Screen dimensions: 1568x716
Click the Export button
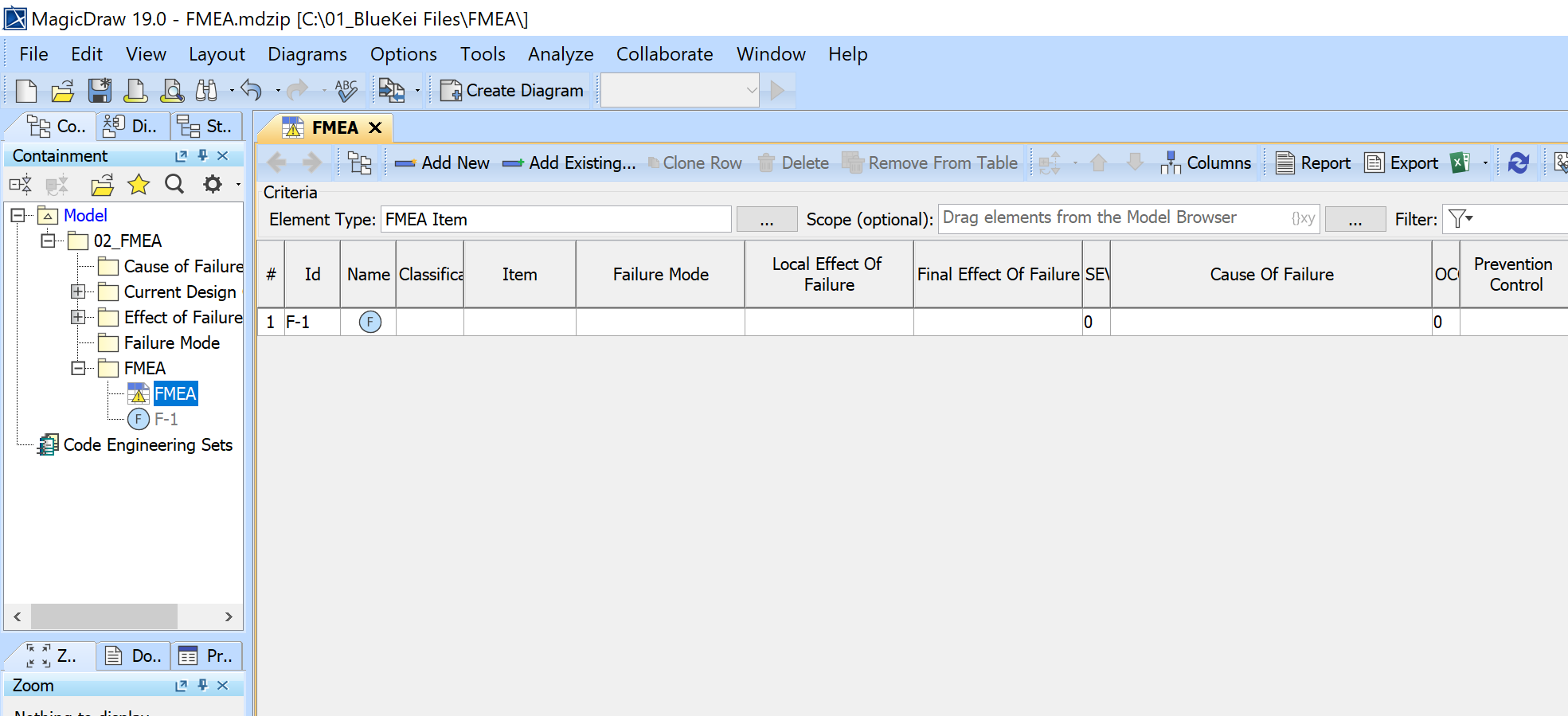[x=1402, y=162]
